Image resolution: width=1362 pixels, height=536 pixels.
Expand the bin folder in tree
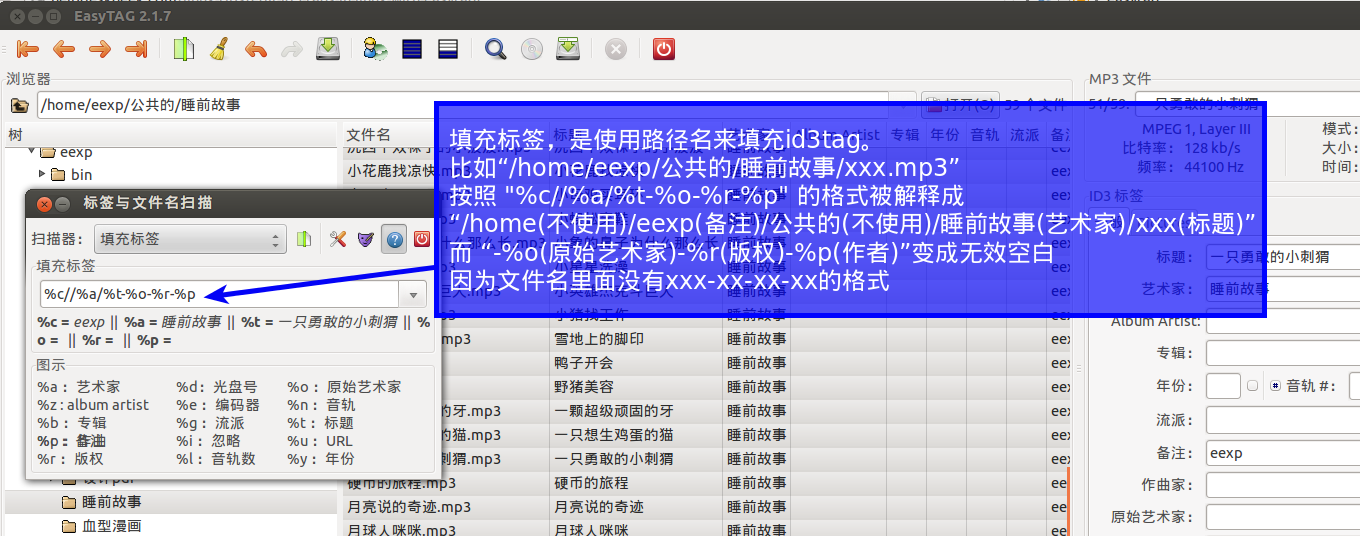[x=41, y=174]
